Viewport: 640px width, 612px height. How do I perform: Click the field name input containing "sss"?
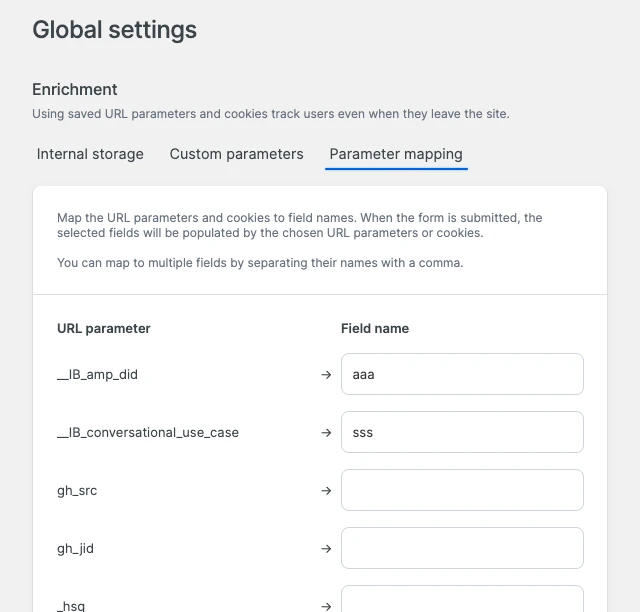pos(462,432)
